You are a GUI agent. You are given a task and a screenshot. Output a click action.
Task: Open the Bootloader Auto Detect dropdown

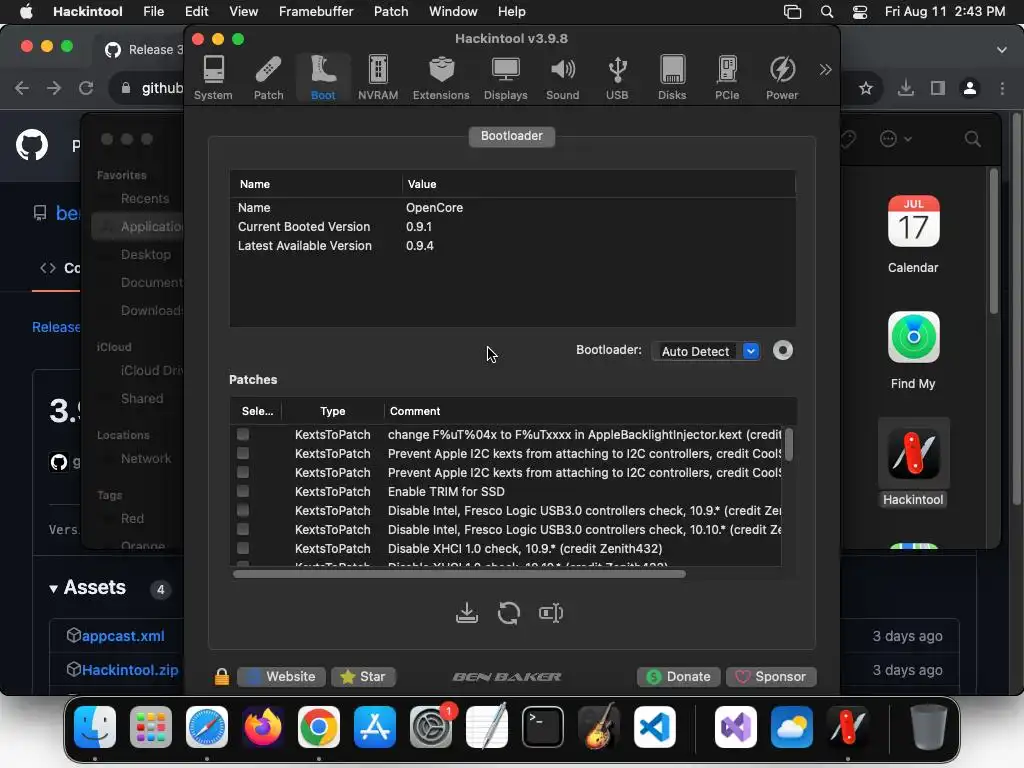coord(706,351)
